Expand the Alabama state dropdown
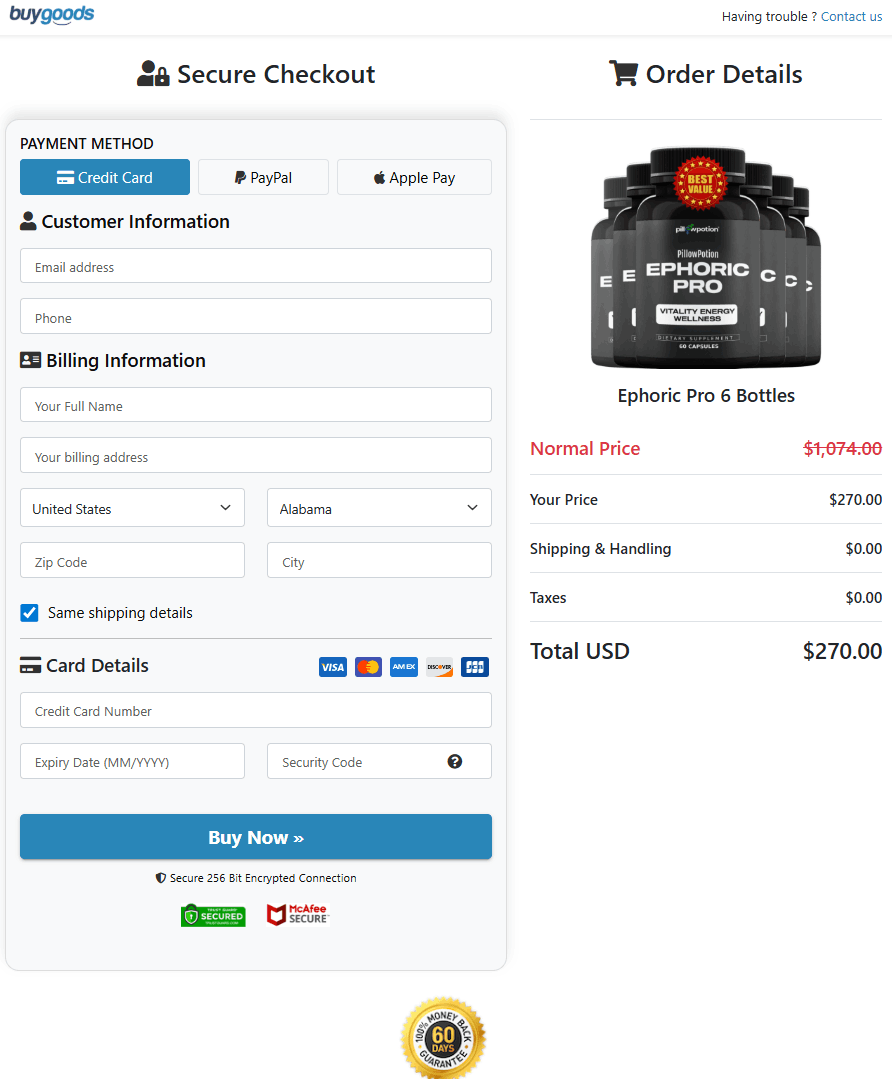The height and width of the screenshot is (1079, 892). pyautogui.click(x=379, y=508)
